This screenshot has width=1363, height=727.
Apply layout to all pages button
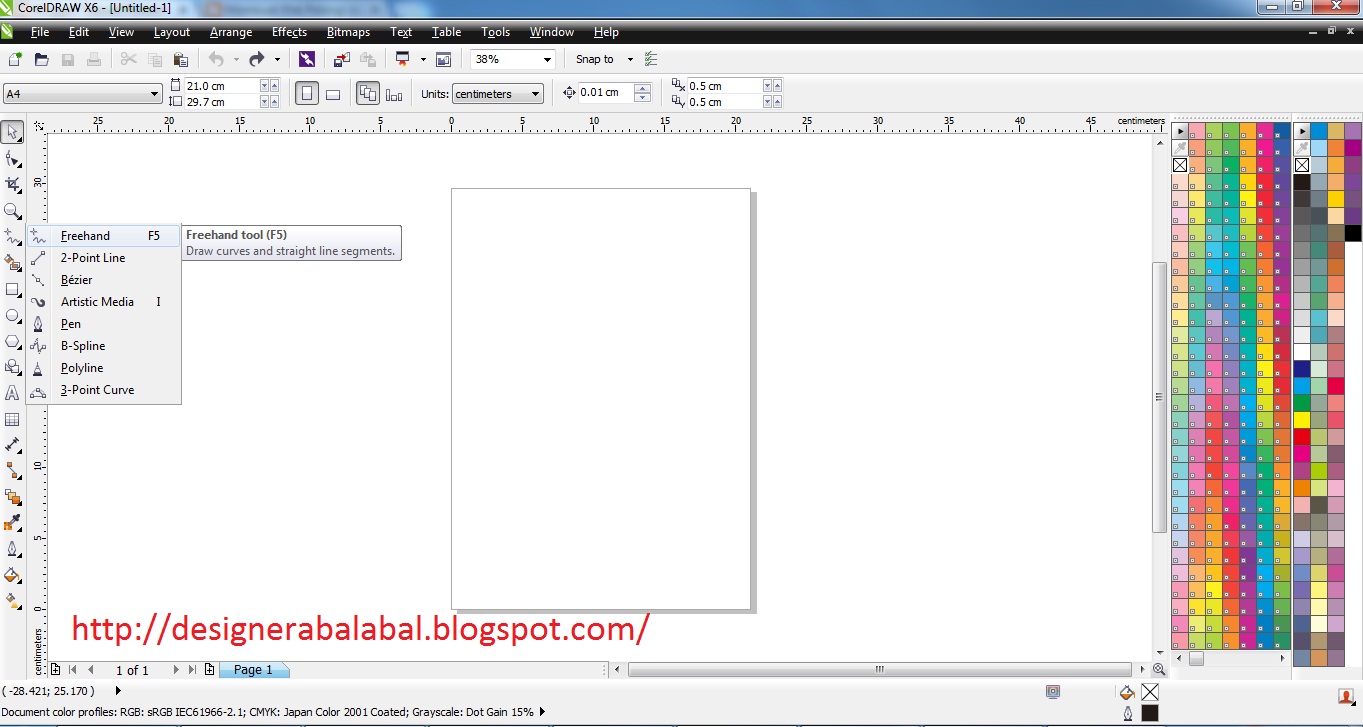coord(368,94)
